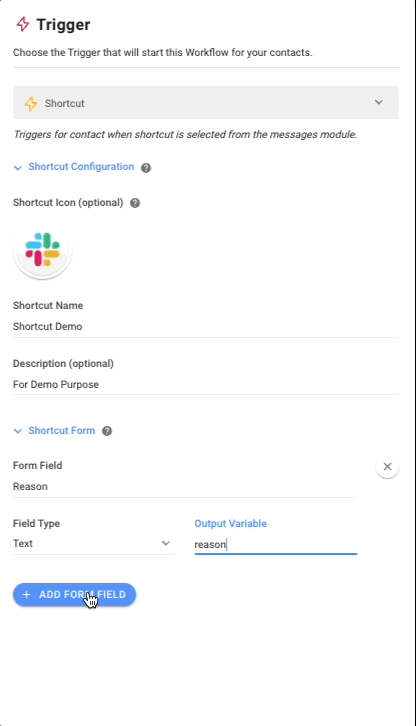Screen dimensions: 416x726
Task: Collapse the Shortcut Form section
Action: click(18, 431)
